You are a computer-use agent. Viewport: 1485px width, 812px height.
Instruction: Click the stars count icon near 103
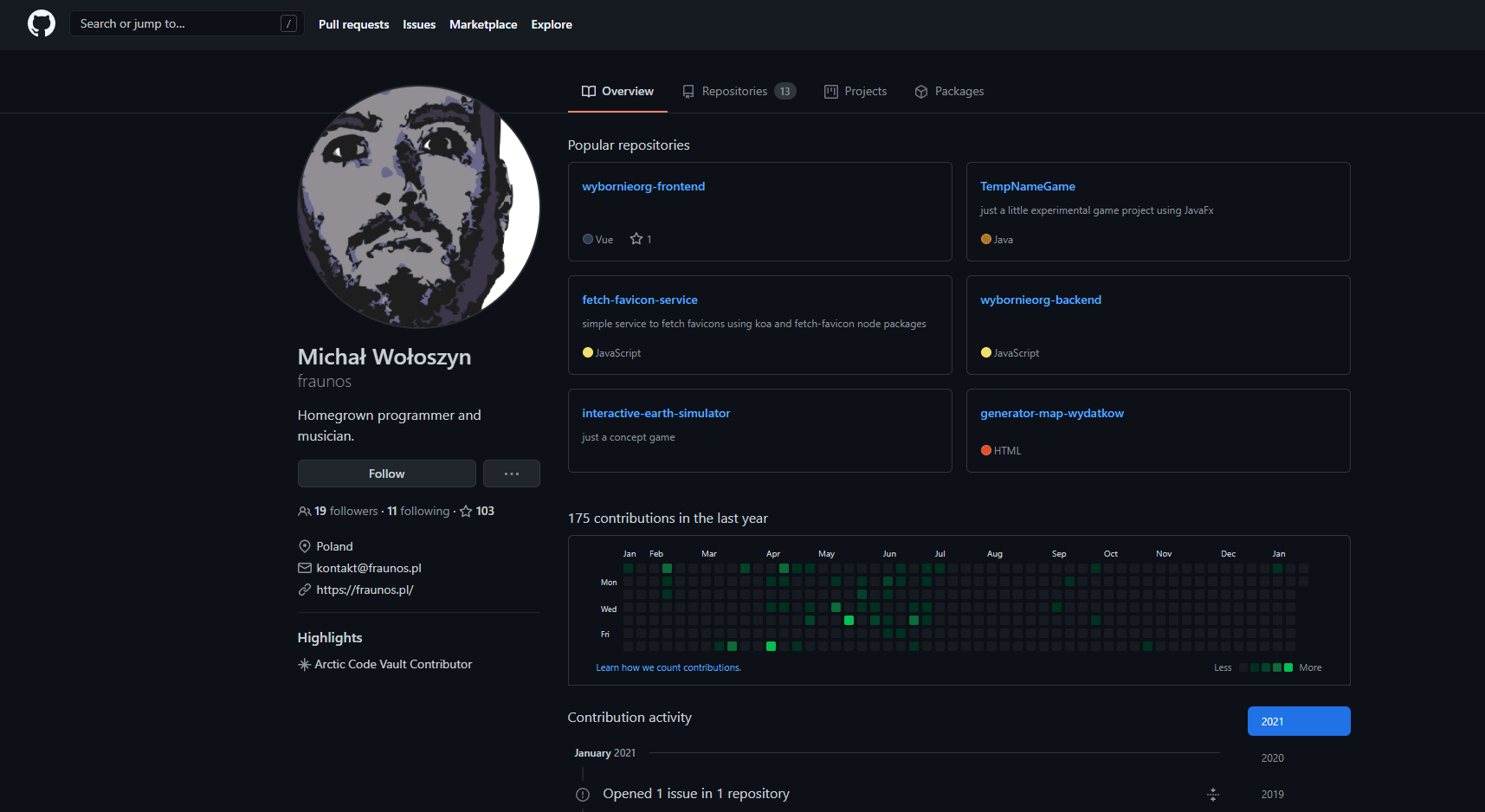(466, 512)
